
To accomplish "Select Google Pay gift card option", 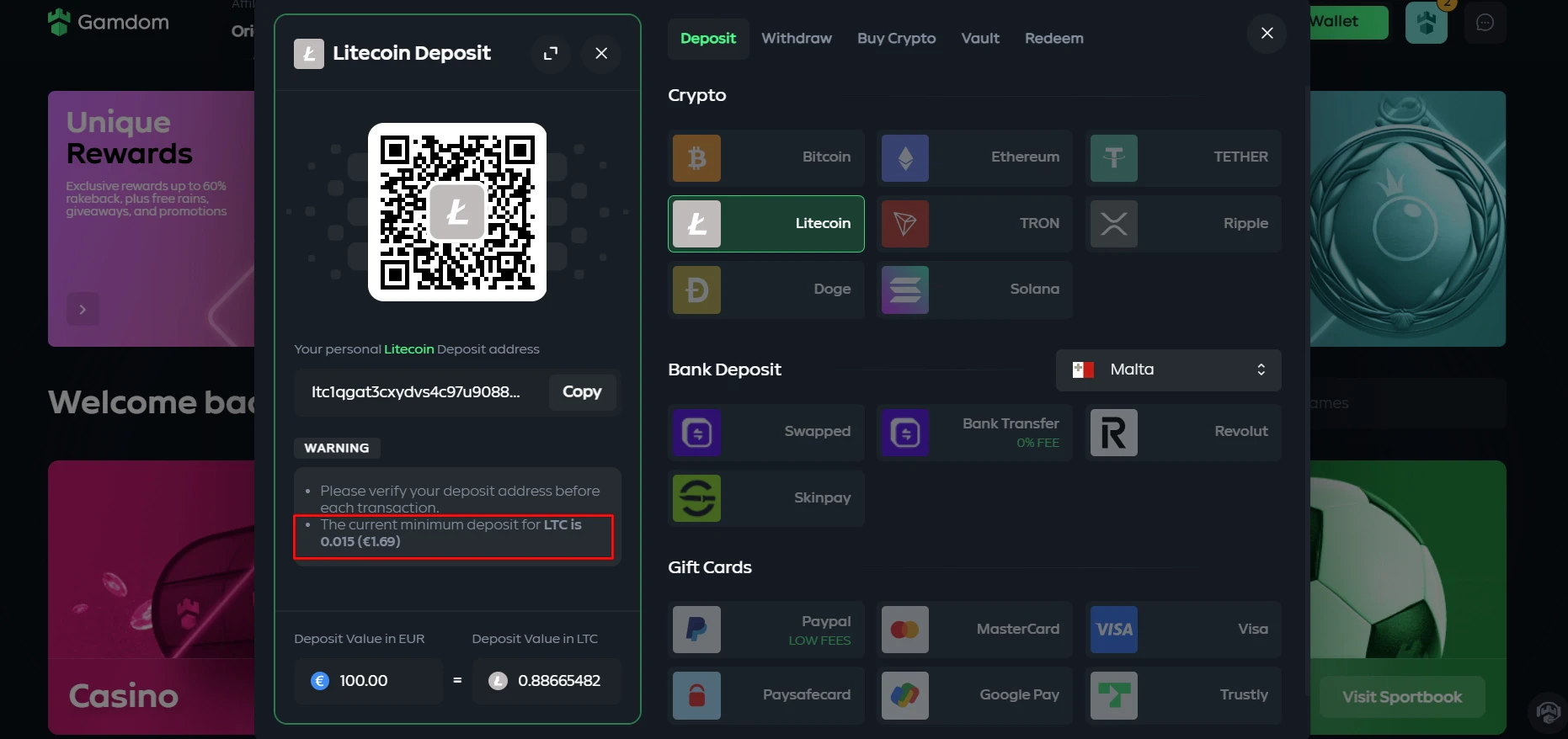I will click(x=974, y=695).
